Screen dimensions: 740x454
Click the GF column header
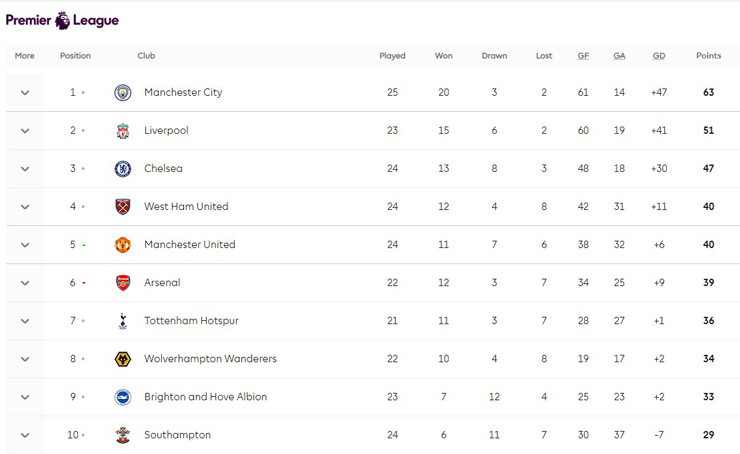[583, 56]
